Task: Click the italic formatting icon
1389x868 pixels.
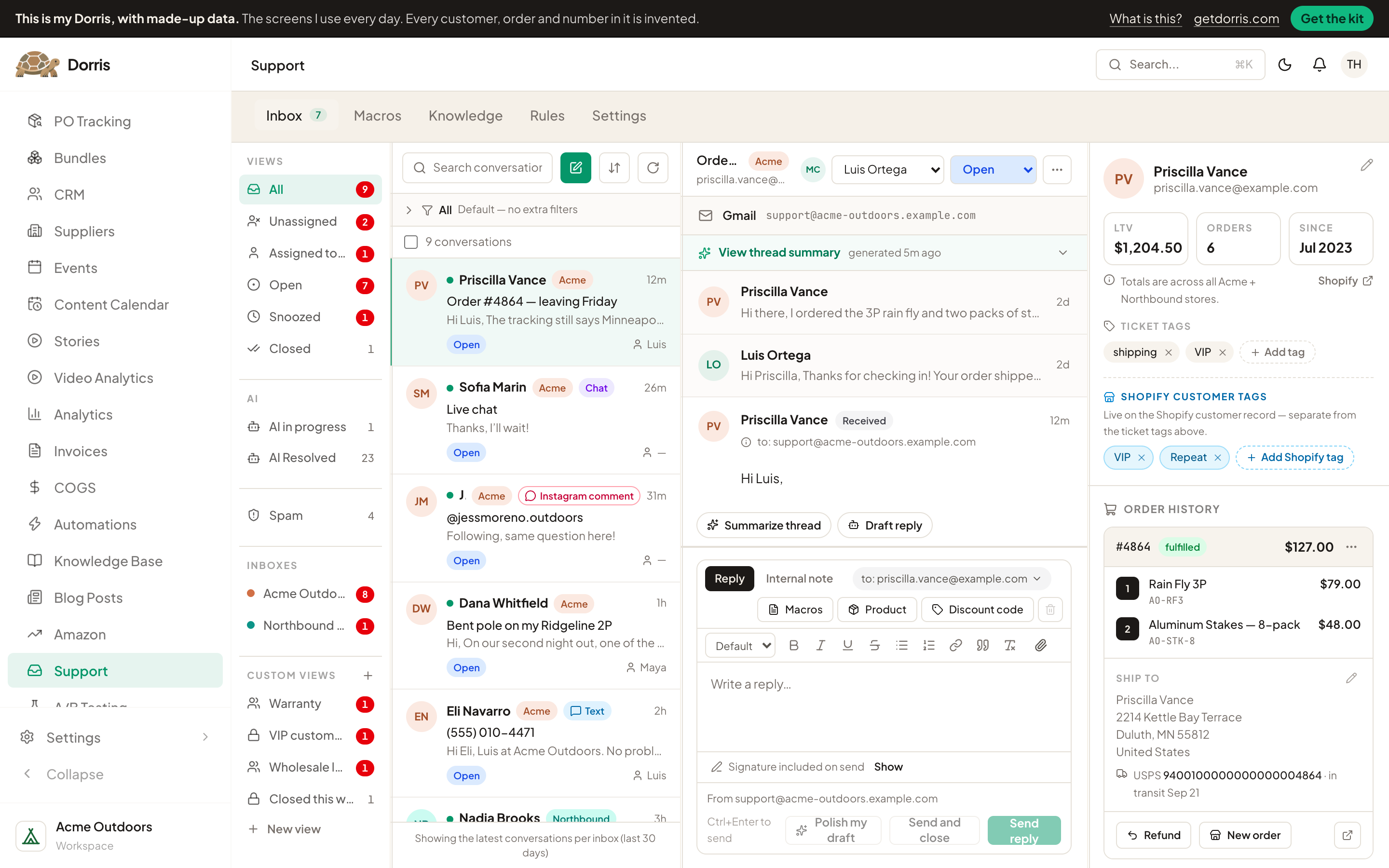Action: tap(821, 645)
